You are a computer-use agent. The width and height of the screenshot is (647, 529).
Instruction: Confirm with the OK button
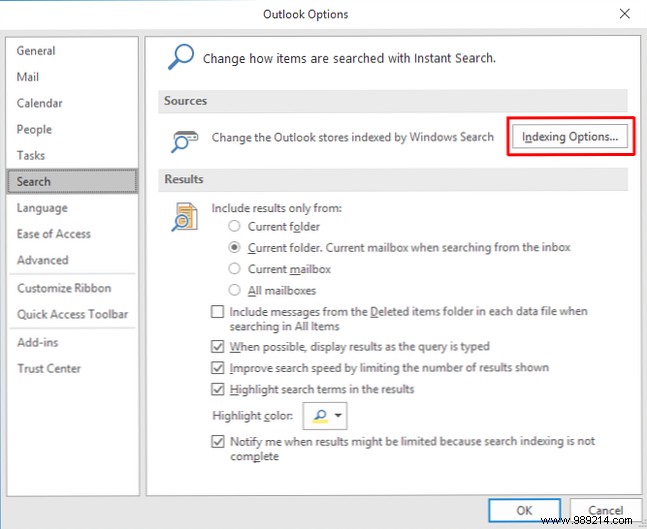click(x=524, y=510)
